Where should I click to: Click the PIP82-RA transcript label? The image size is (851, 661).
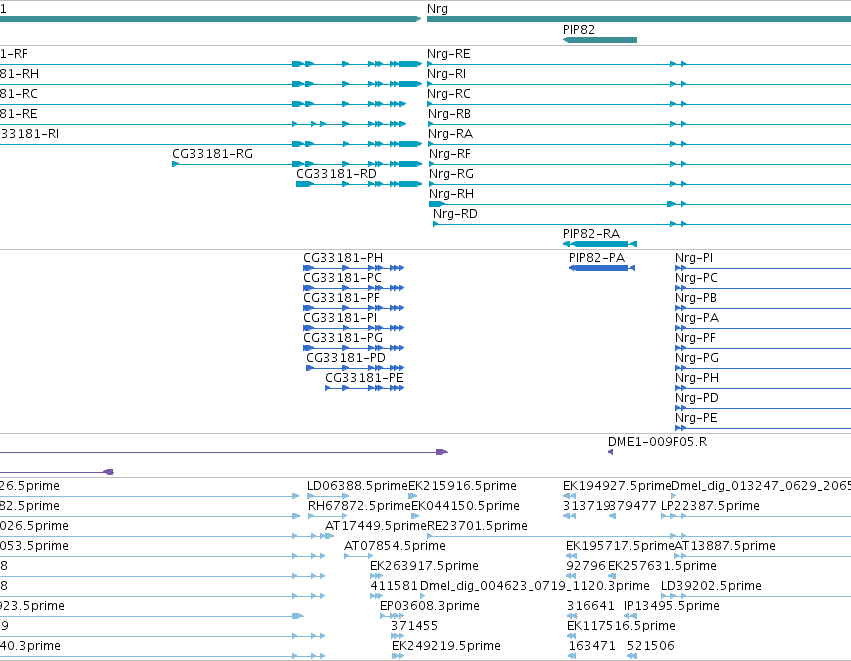pyautogui.click(x=591, y=234)
